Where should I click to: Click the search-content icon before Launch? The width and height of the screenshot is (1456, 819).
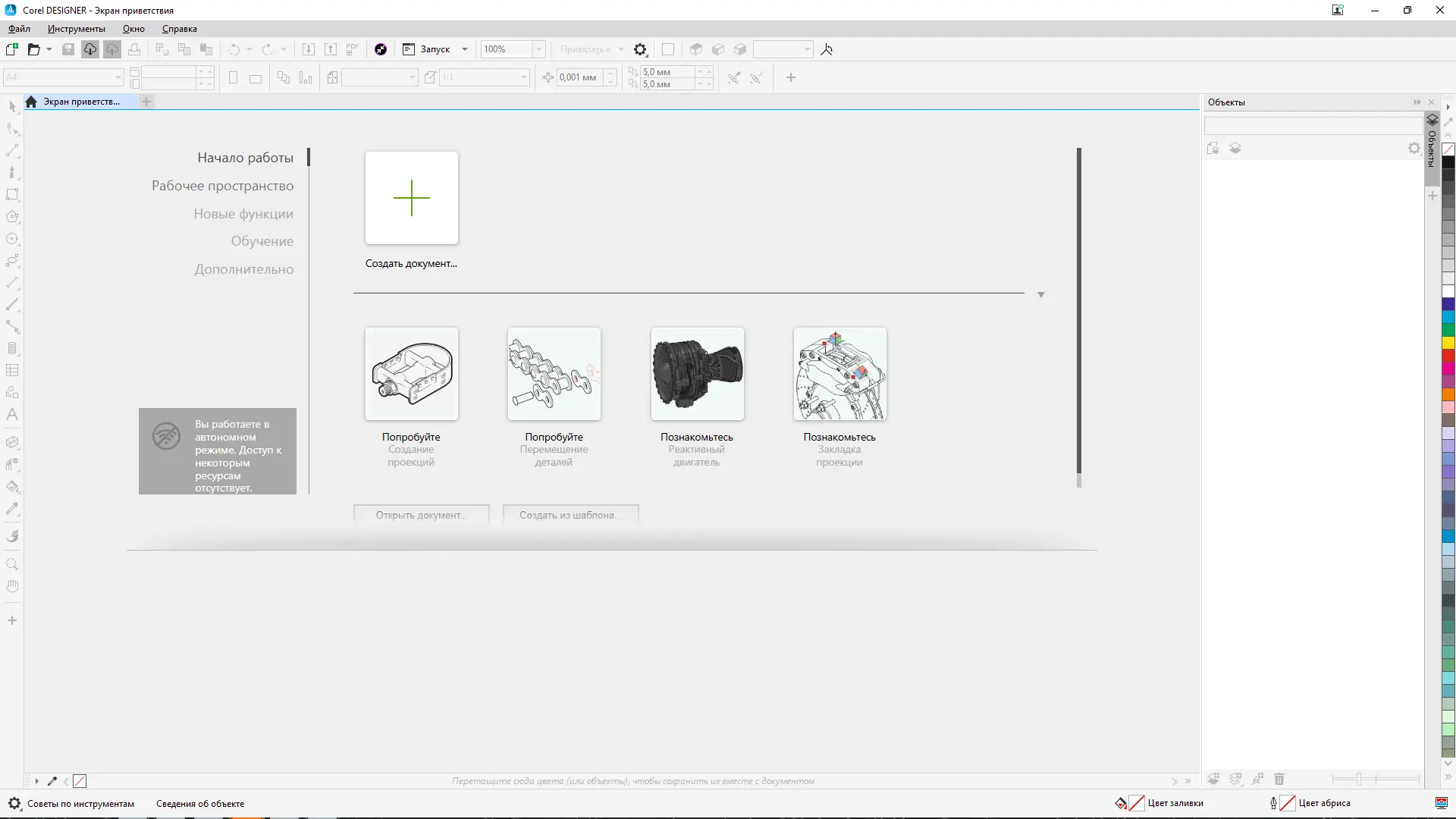(x=381, y=49)
